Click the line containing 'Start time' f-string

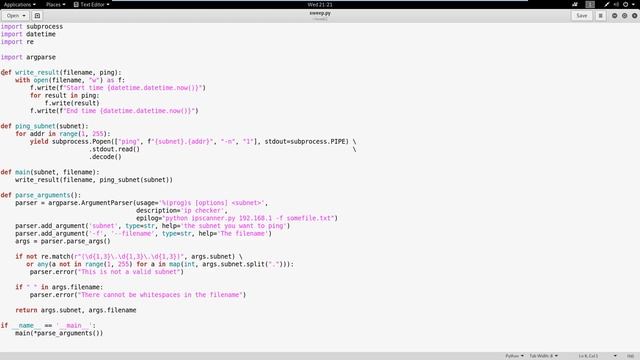point(118,88)
